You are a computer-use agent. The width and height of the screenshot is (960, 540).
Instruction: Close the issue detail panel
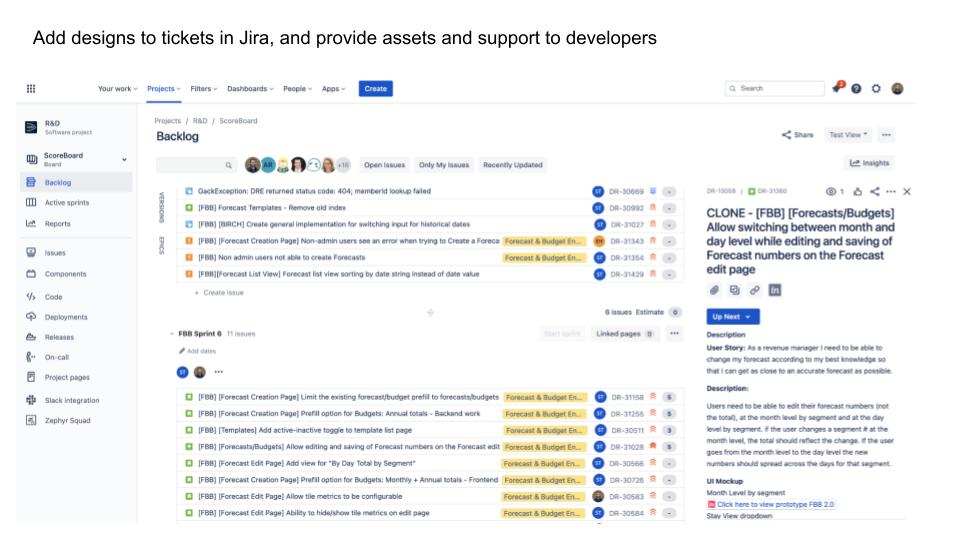coord(907,191)
